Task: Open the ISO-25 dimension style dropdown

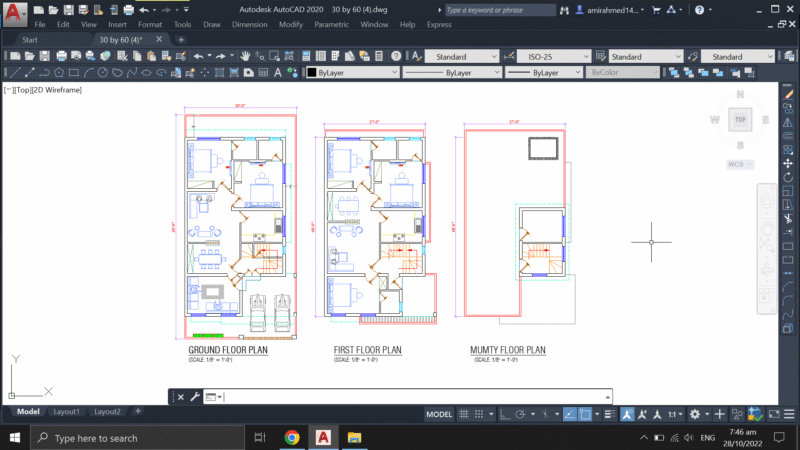Action: pos(554,57)
